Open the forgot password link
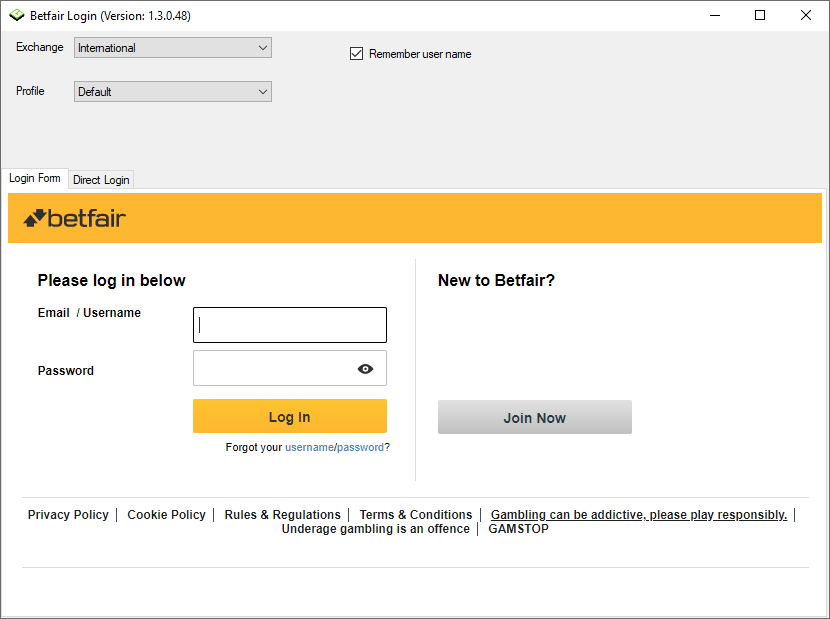The width and height of the screenshot is (830, 619). 360,448
